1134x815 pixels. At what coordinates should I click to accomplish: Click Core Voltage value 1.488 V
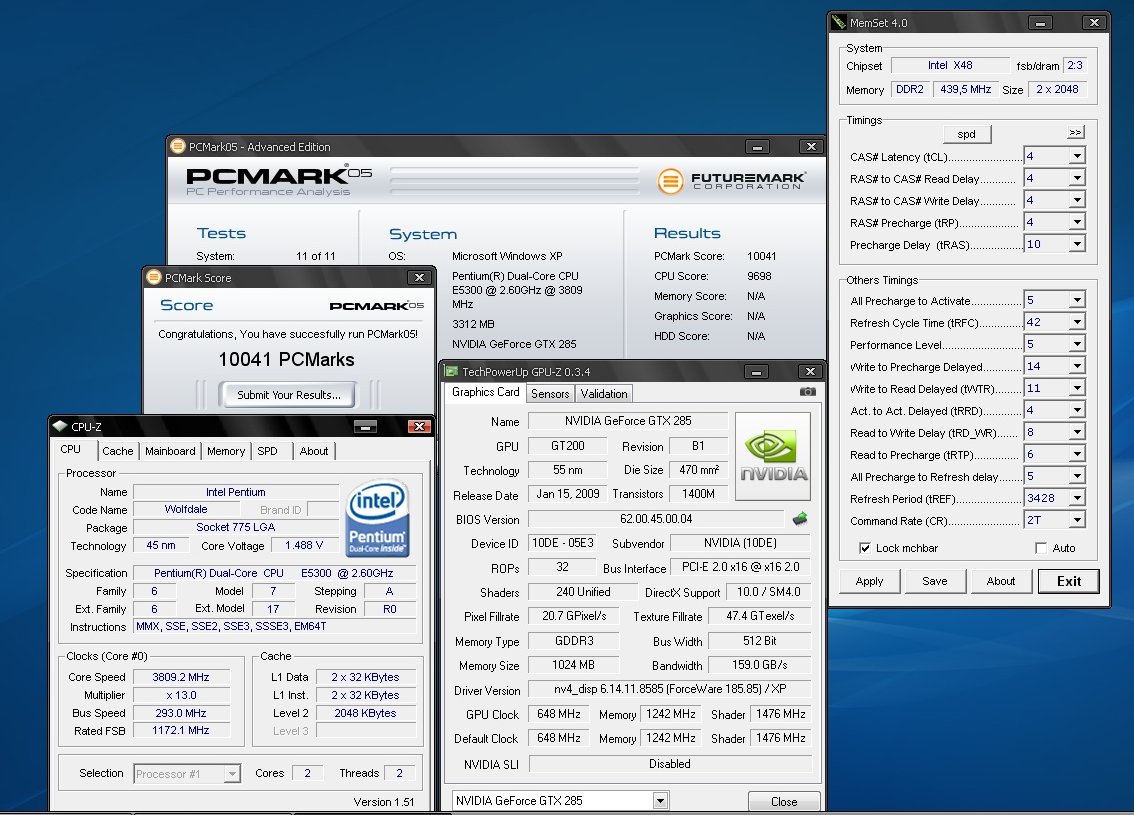point(304,545)
